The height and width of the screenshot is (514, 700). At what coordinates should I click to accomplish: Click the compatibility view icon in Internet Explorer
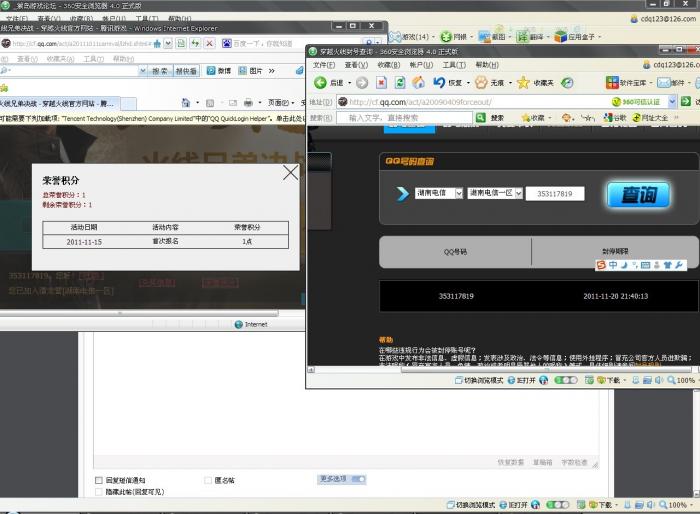(181, 43)
